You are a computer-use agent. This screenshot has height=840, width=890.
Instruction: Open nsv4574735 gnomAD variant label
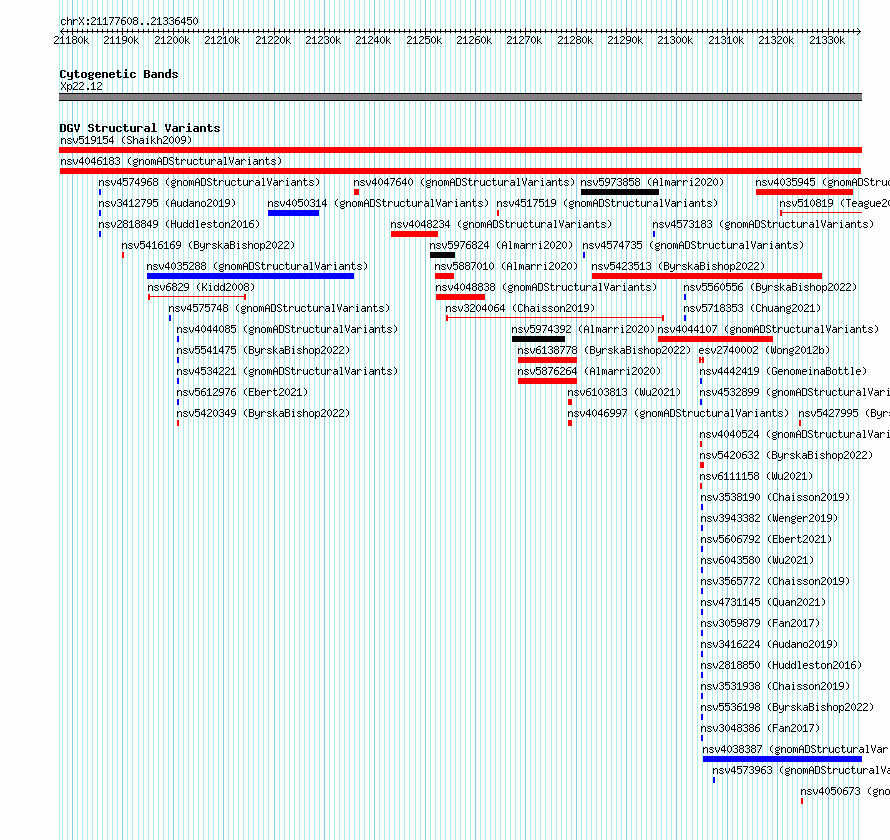coord(694,245)
